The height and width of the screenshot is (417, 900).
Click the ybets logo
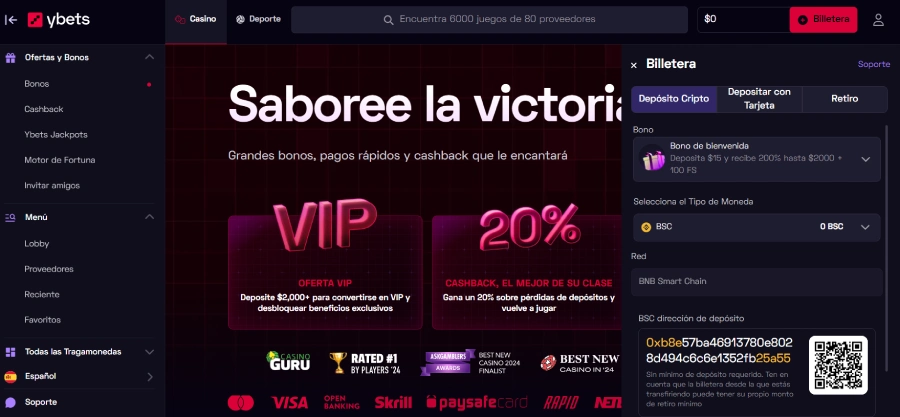pyautogui.click(x=59, y=20)
